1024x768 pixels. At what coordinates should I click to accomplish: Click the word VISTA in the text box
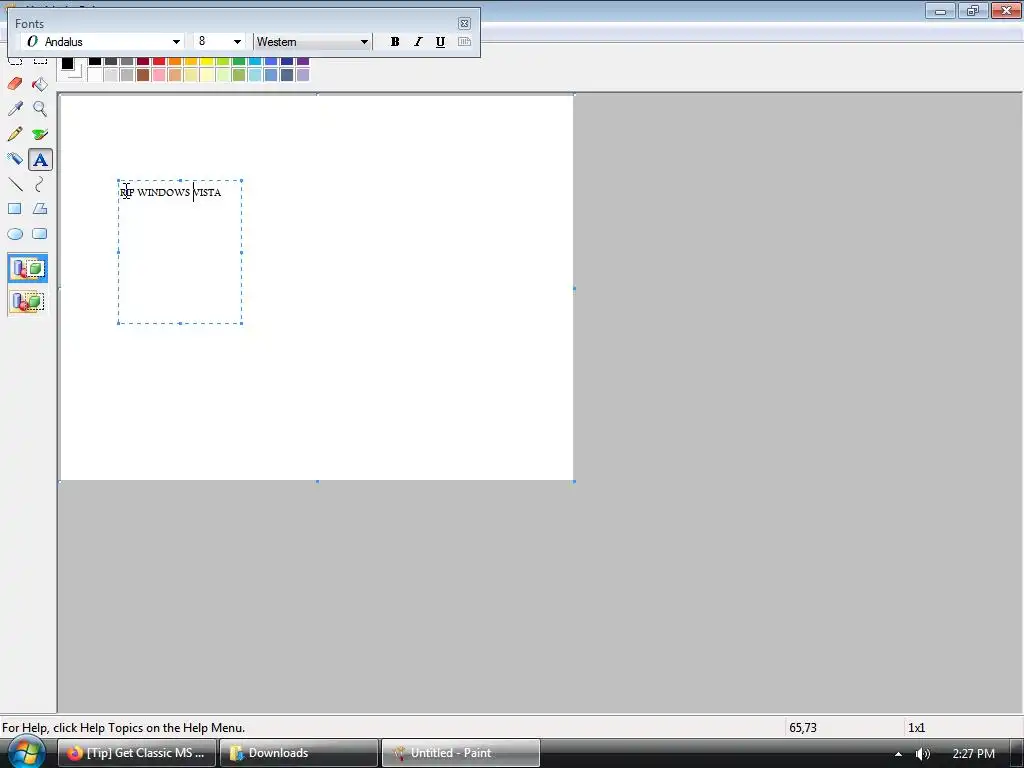coord(207,193)
